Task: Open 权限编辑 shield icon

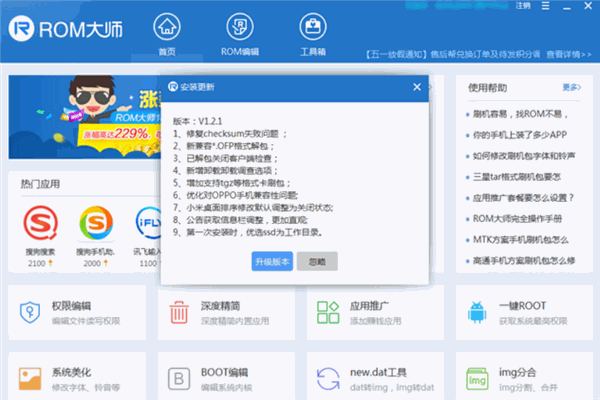Action: point(30,312)
